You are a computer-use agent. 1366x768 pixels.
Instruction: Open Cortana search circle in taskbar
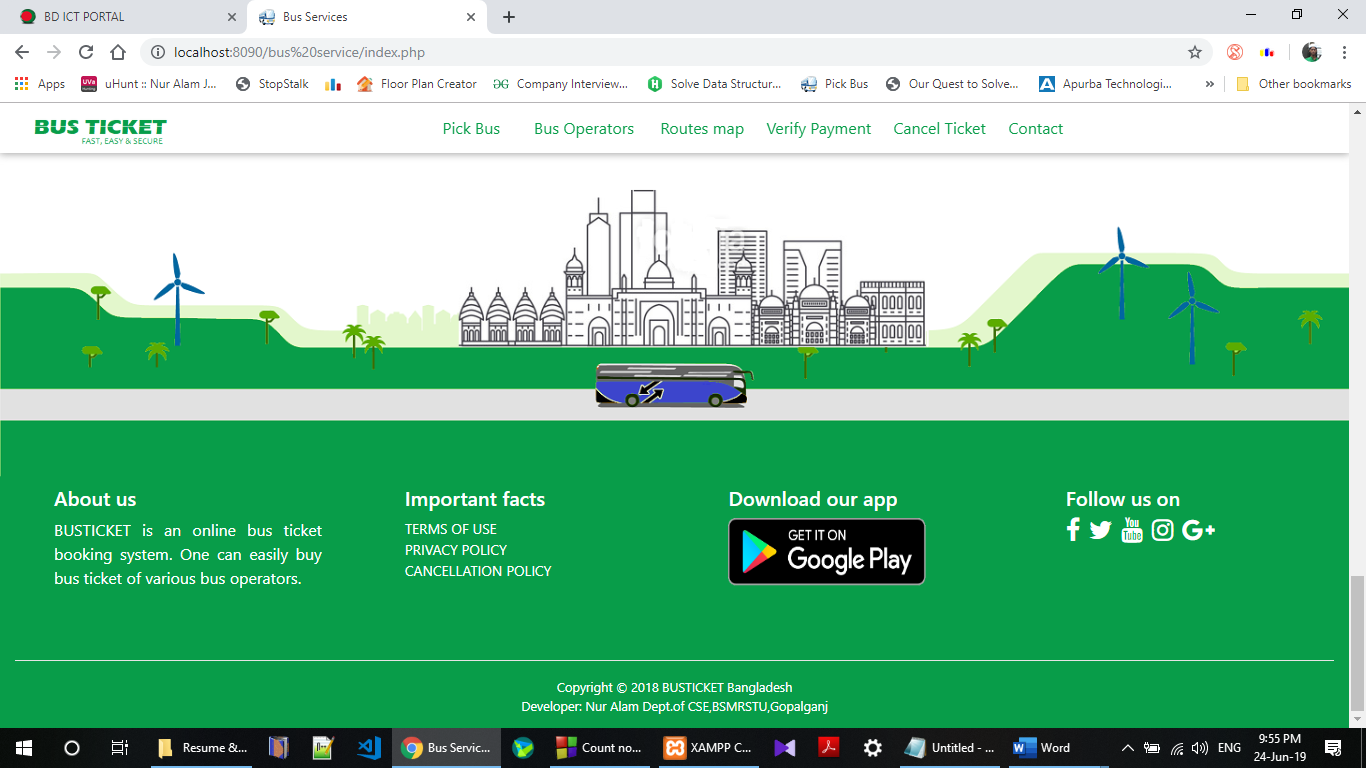72,747
